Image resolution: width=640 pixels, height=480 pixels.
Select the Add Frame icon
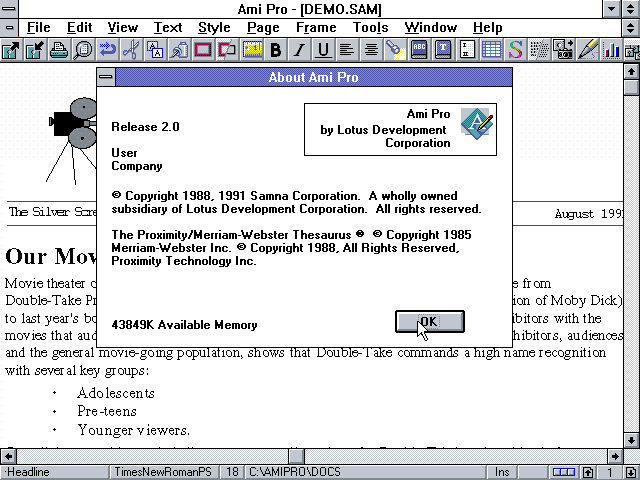(x=203, y=49)
